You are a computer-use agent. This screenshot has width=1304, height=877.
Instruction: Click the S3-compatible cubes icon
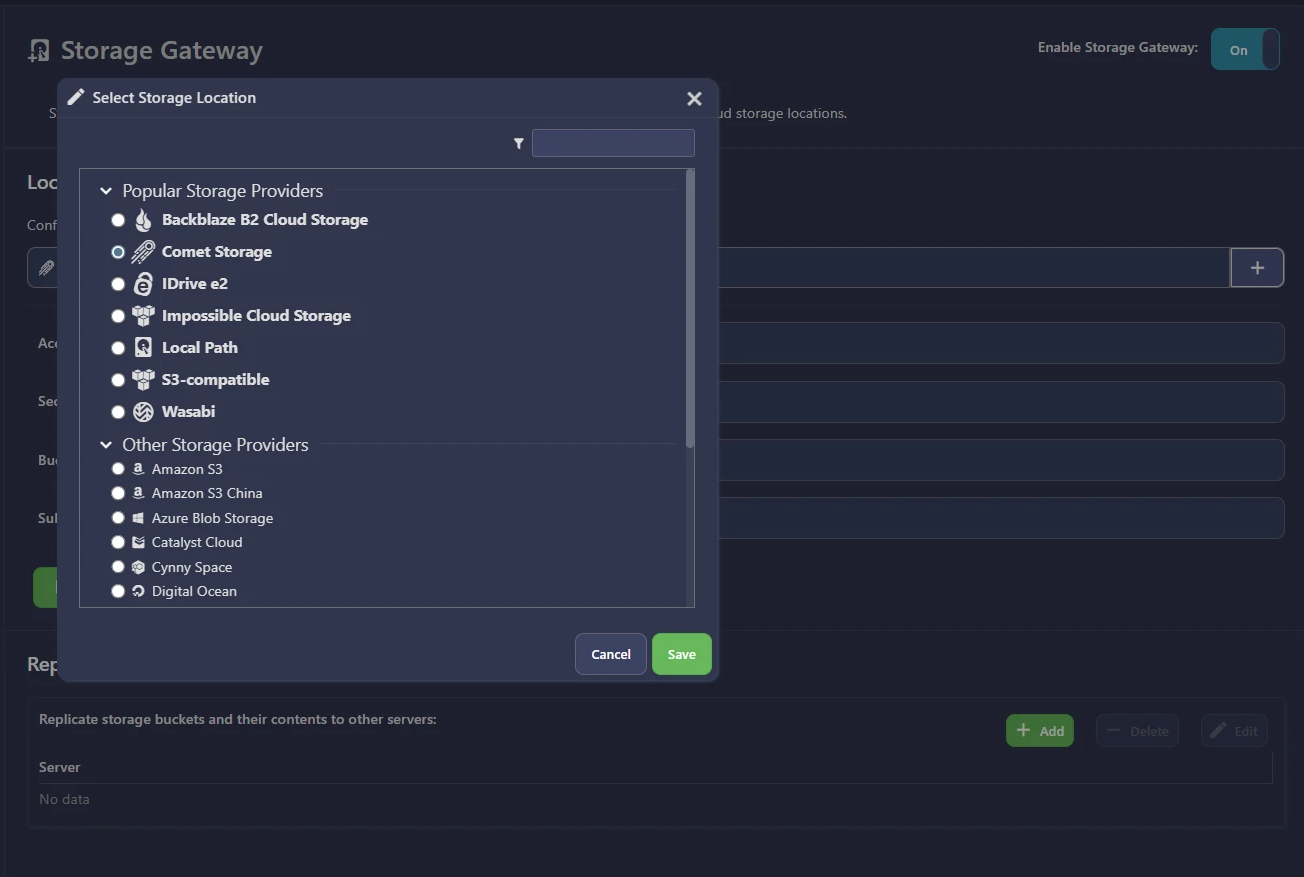pos(143,380)
